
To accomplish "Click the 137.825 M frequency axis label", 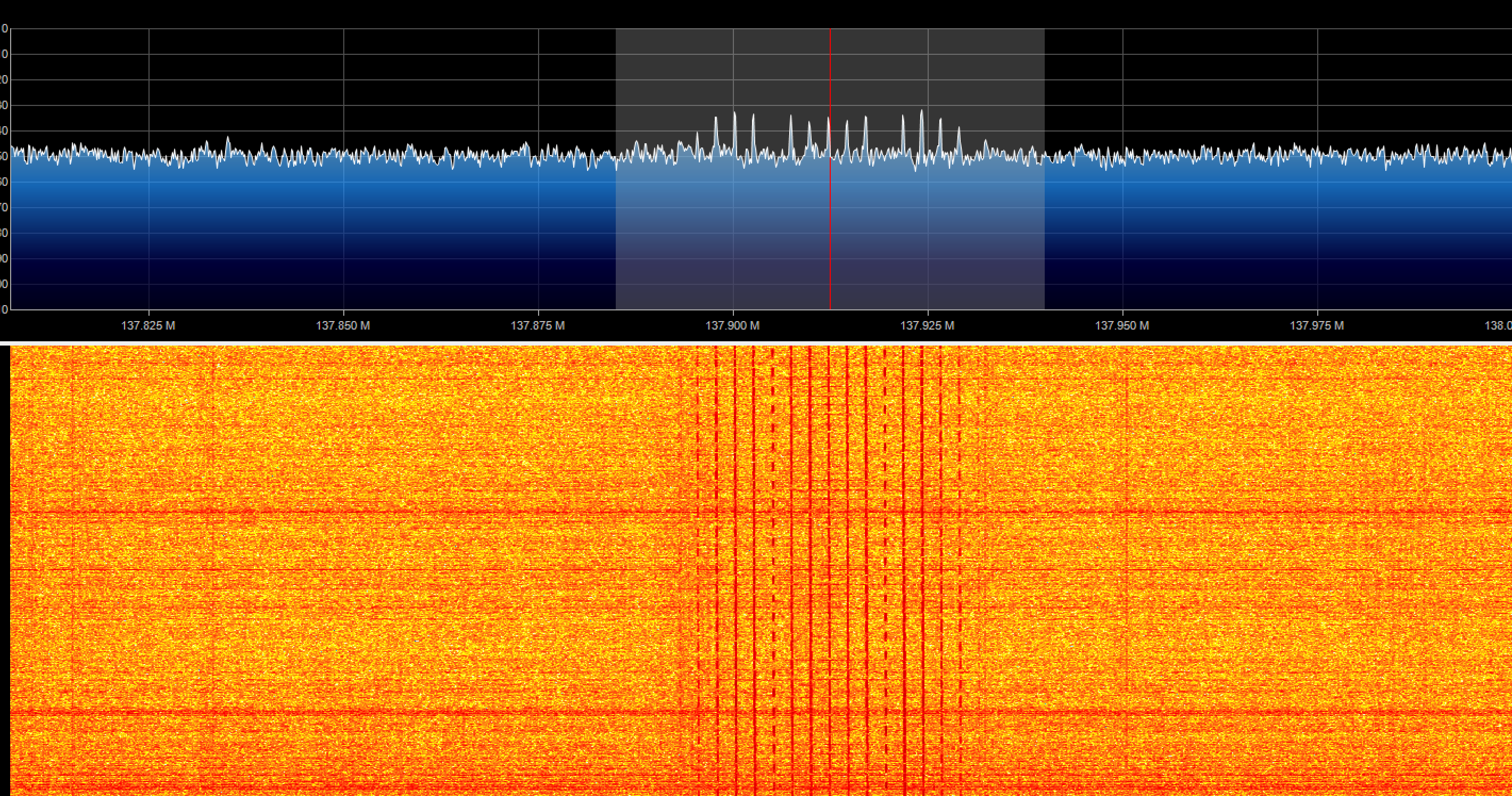I will coord(148,325).
